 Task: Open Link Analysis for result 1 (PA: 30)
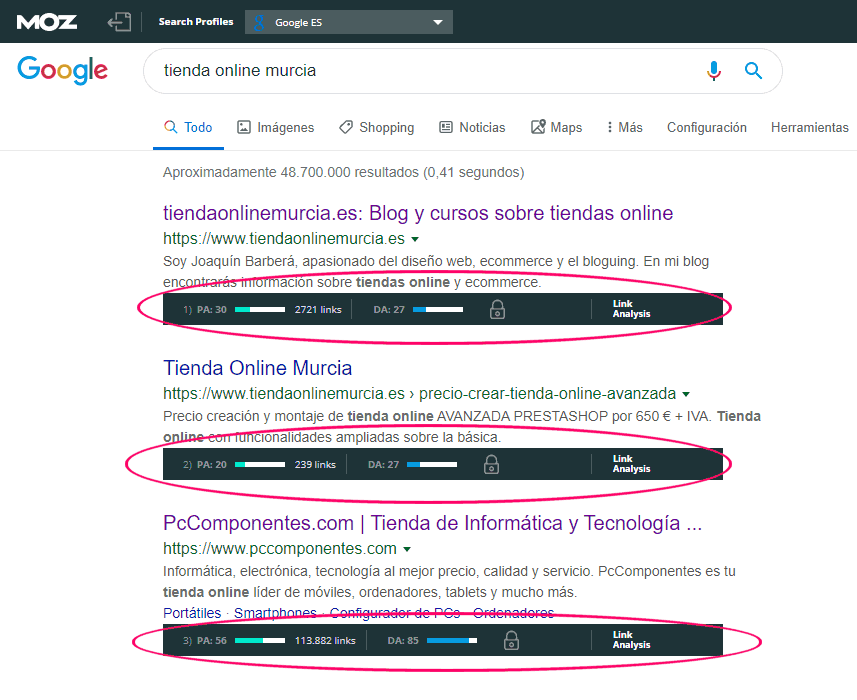[x=631, y=309]
